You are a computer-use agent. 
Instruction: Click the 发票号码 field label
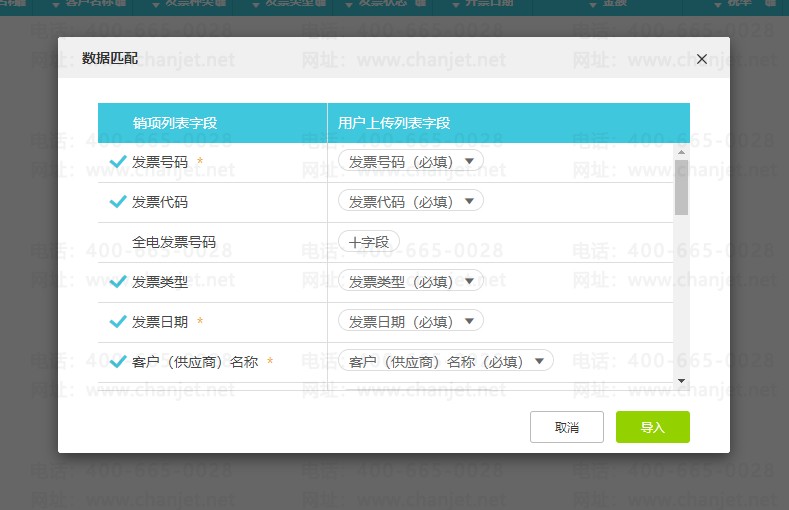(160, 161)
